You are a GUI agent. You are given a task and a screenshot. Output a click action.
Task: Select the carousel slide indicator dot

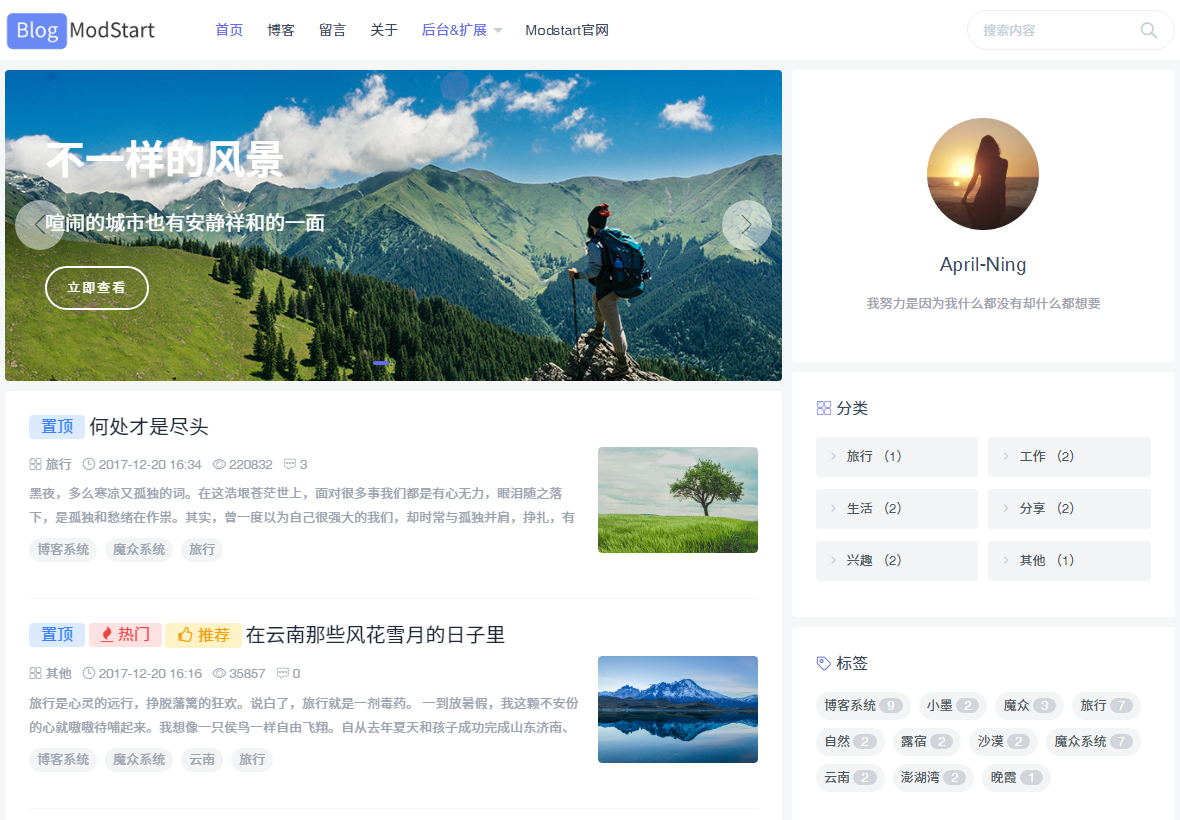pos(381,363)
